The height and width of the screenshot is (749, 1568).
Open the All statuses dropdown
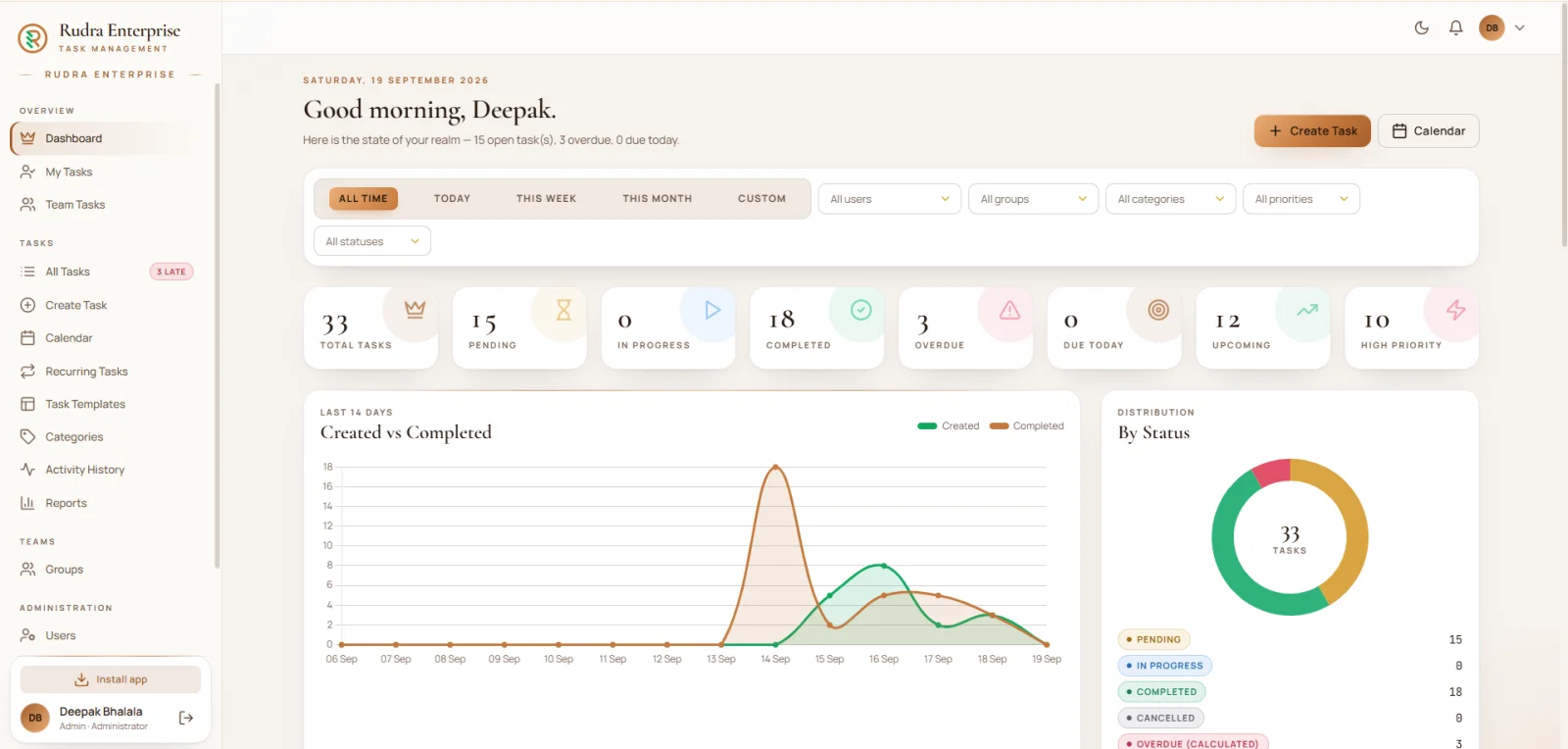[372, 241]
